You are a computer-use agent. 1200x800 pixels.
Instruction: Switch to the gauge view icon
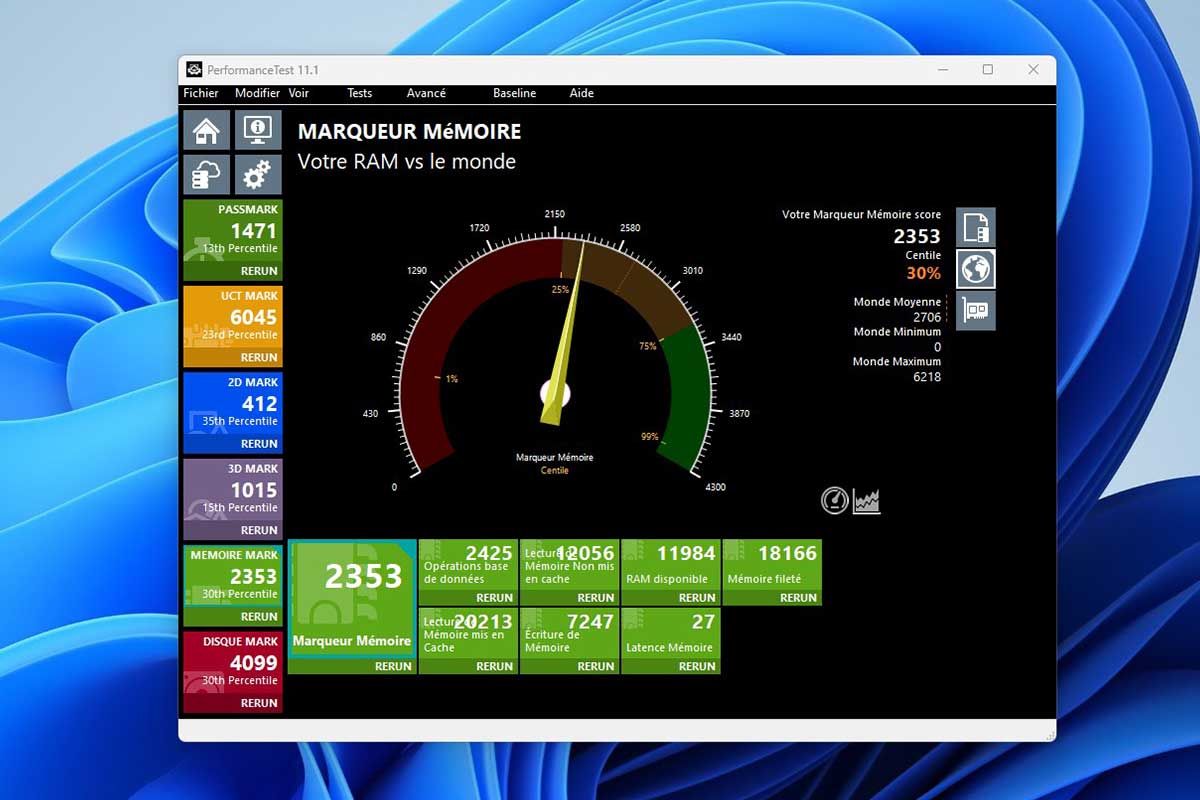coord(835,501)
